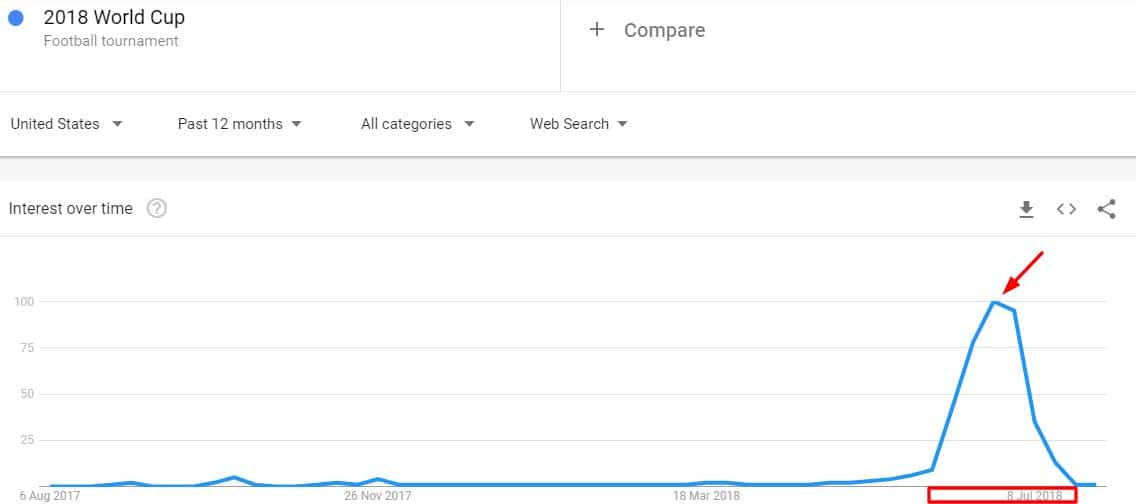Screen dimensions: 1136x504
Task: Click the 18 Mar 2018 axis label
Action: (x=706, y=496)
